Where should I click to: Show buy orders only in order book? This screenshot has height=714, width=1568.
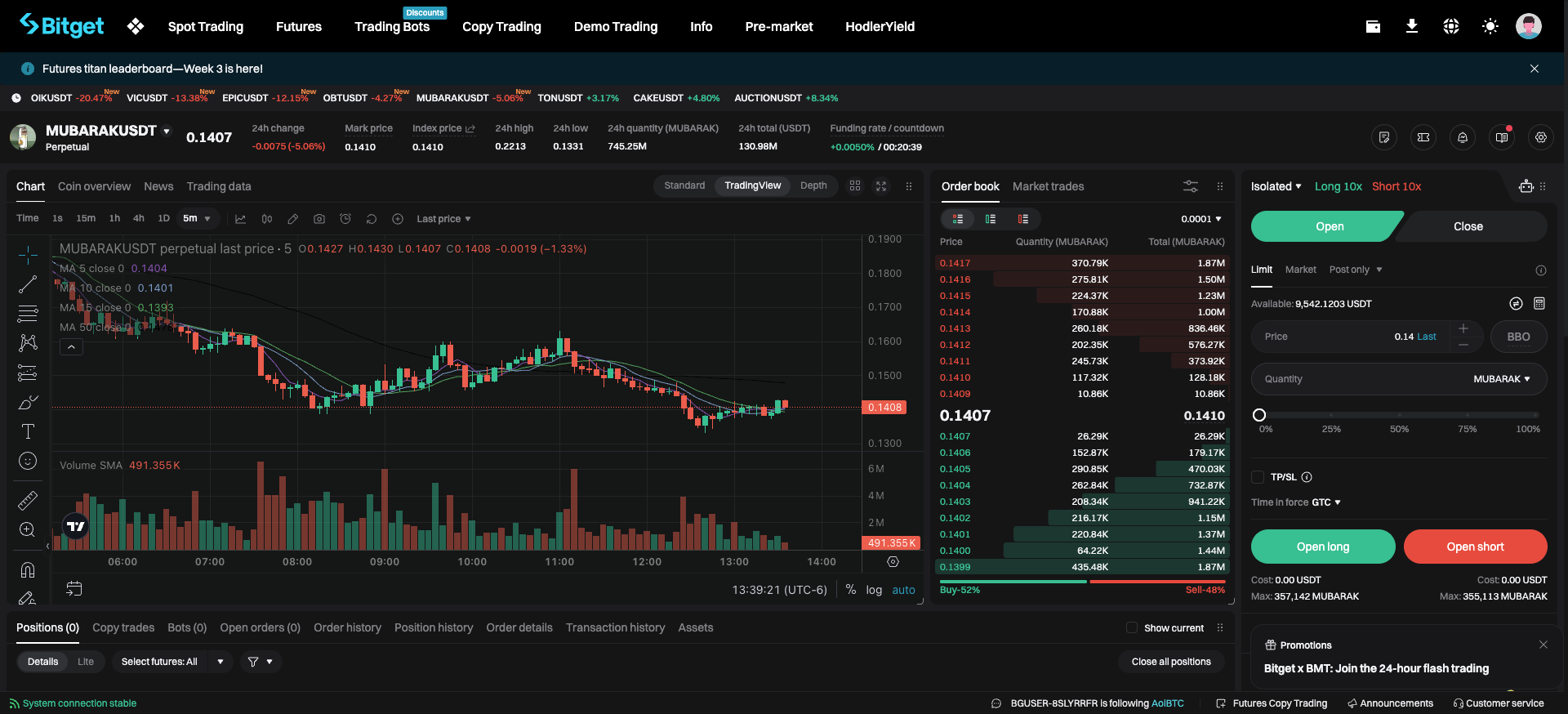tap(991, 219)
